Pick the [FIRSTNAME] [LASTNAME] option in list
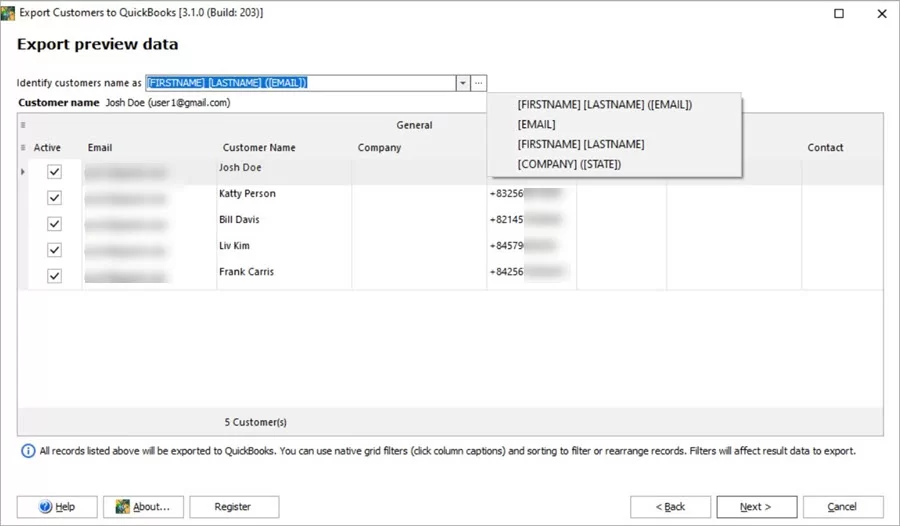Viewport: 900px width, 526px height. tap(580, 144)
